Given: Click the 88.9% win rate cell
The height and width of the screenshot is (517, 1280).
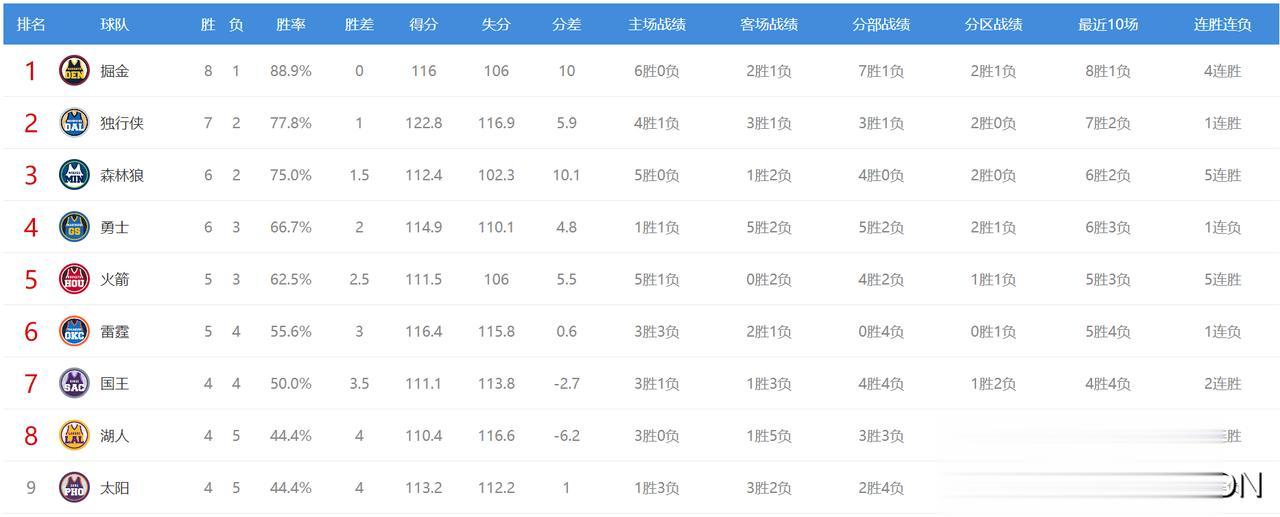Looking at the screenshot, I should [x=291, y=71].
